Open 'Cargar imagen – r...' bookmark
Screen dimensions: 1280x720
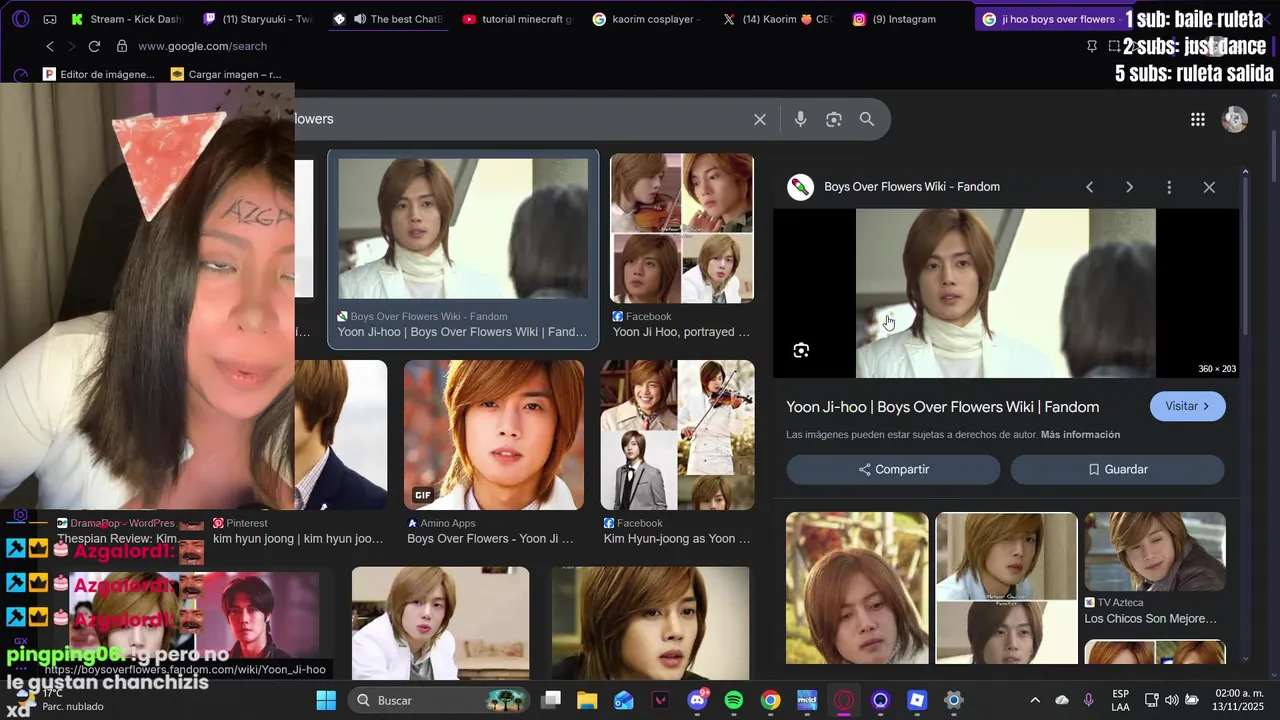(226, 74)
